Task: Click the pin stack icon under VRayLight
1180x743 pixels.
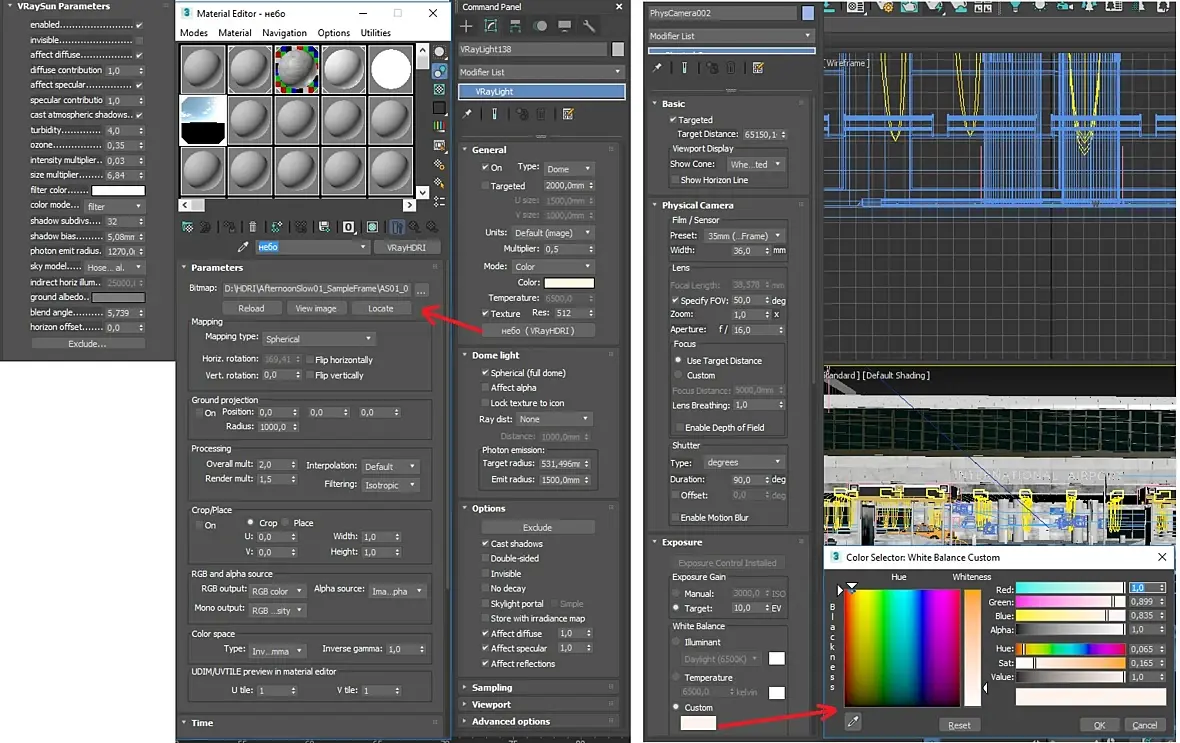Action: (467, 115)
